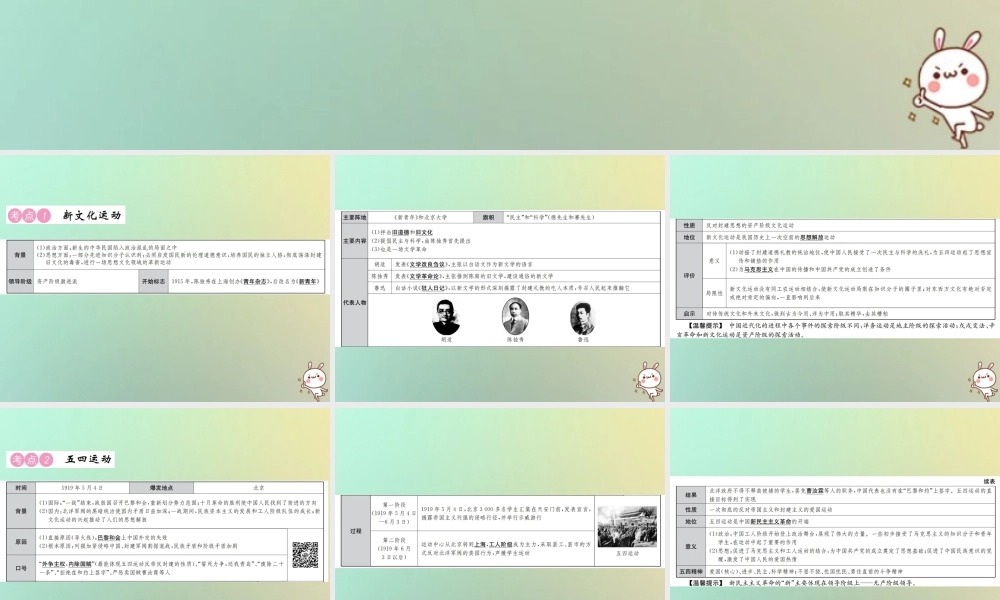Click the rabbit mascot on the 新文化运动 slide
The image size is (1000, 600).
pos(313,381)
